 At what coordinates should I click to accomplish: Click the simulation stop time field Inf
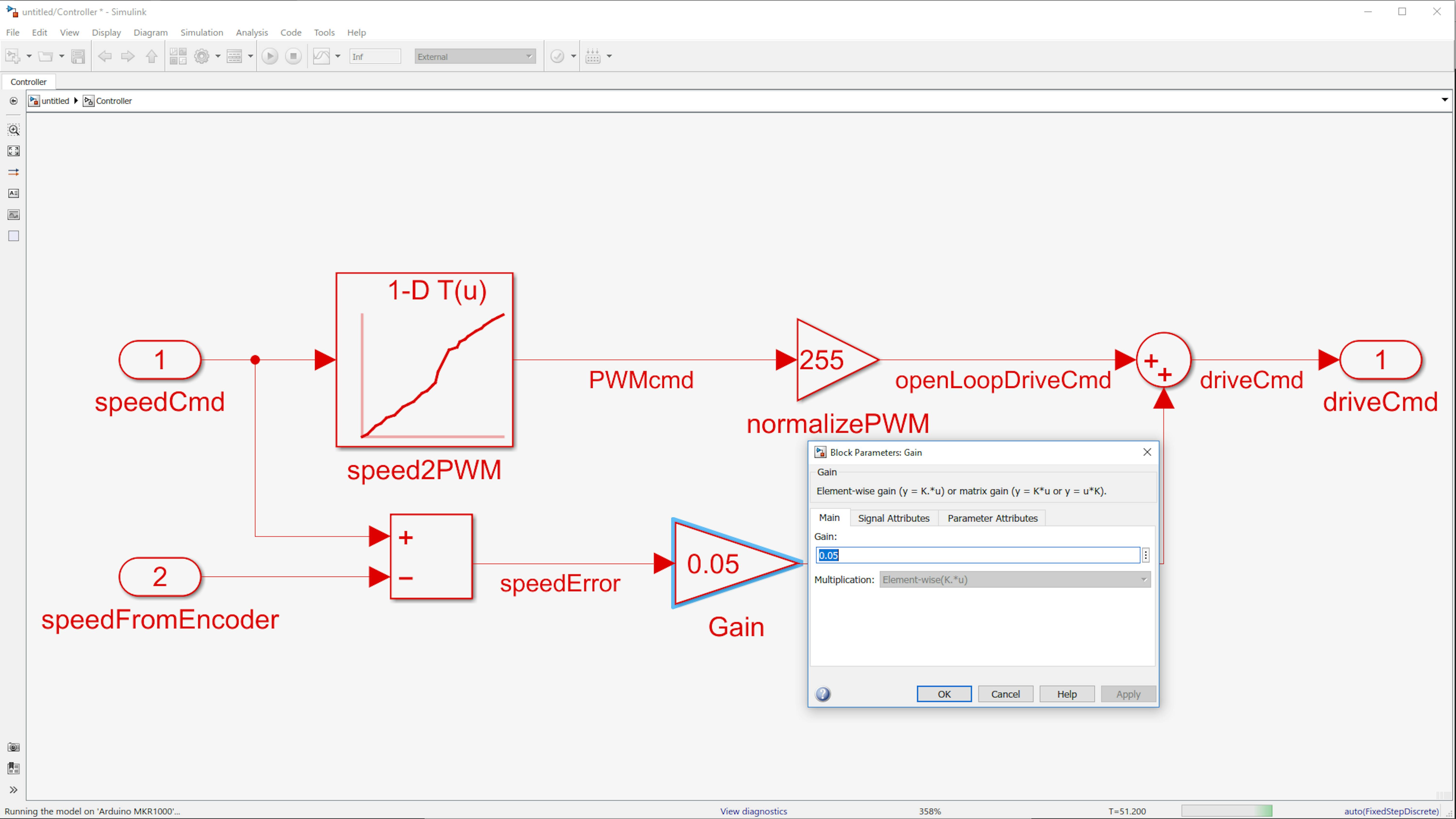[375, 57]
